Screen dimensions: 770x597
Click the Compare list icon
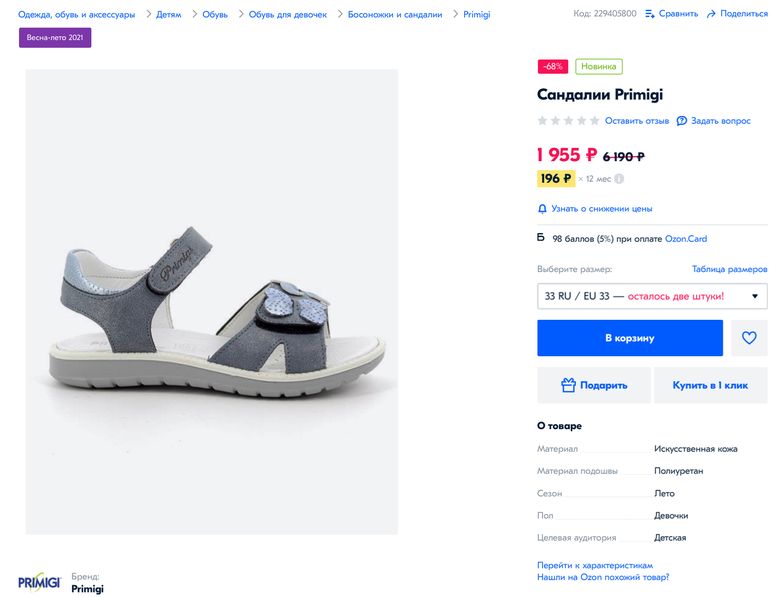pyautogui.click(x=650, y=14)
